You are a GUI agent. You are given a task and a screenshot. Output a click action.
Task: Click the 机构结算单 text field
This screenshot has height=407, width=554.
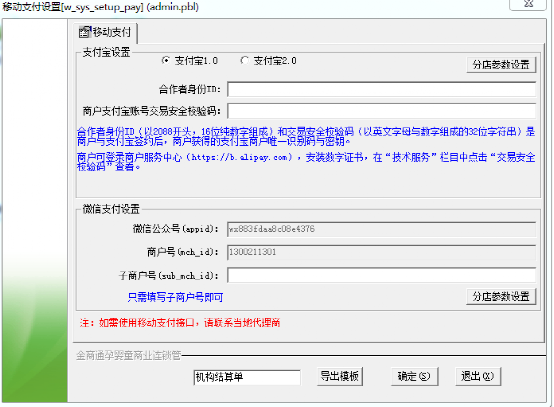coord(247,377)
